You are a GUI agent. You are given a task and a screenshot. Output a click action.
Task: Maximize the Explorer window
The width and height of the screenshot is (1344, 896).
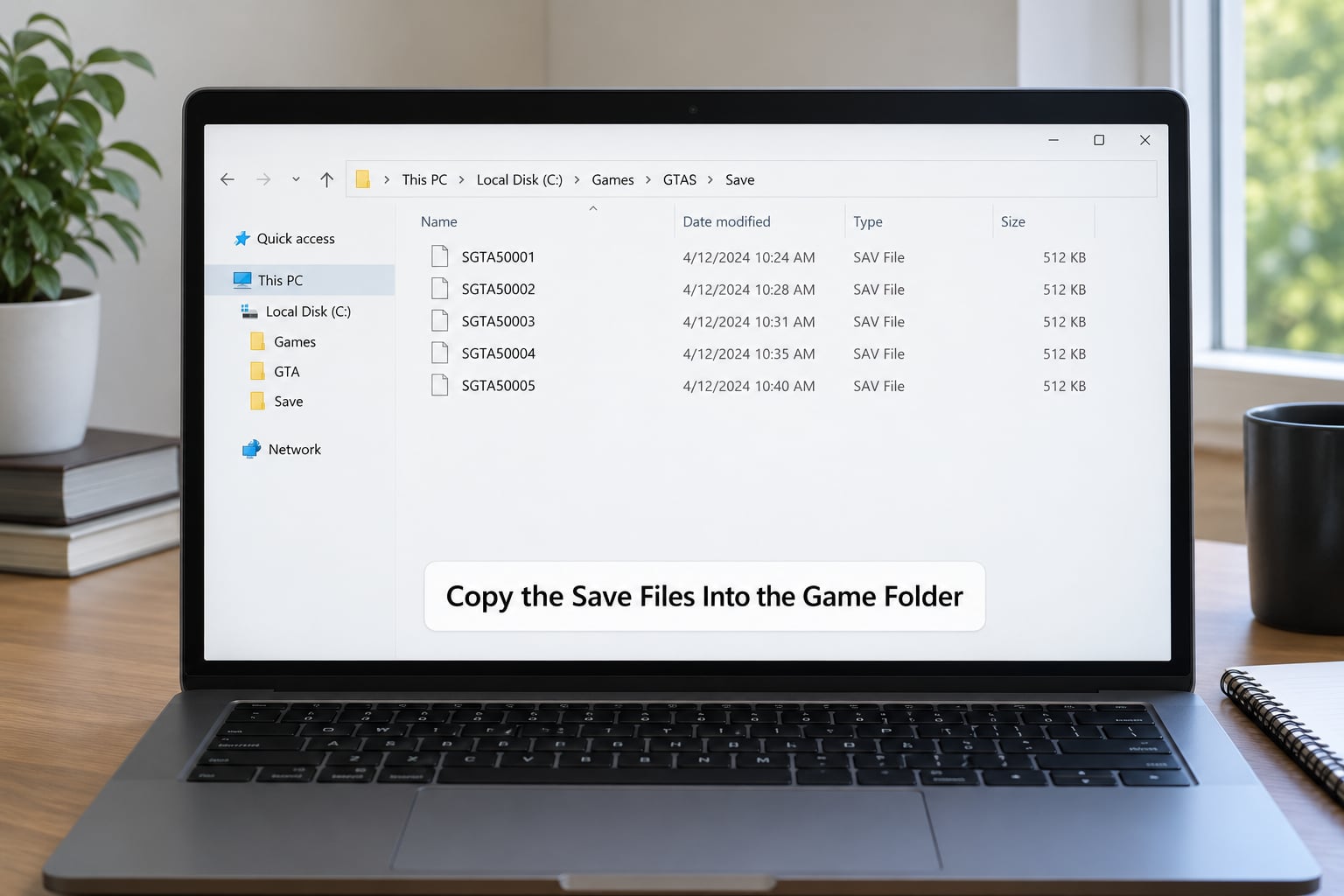coord(1099,140)
